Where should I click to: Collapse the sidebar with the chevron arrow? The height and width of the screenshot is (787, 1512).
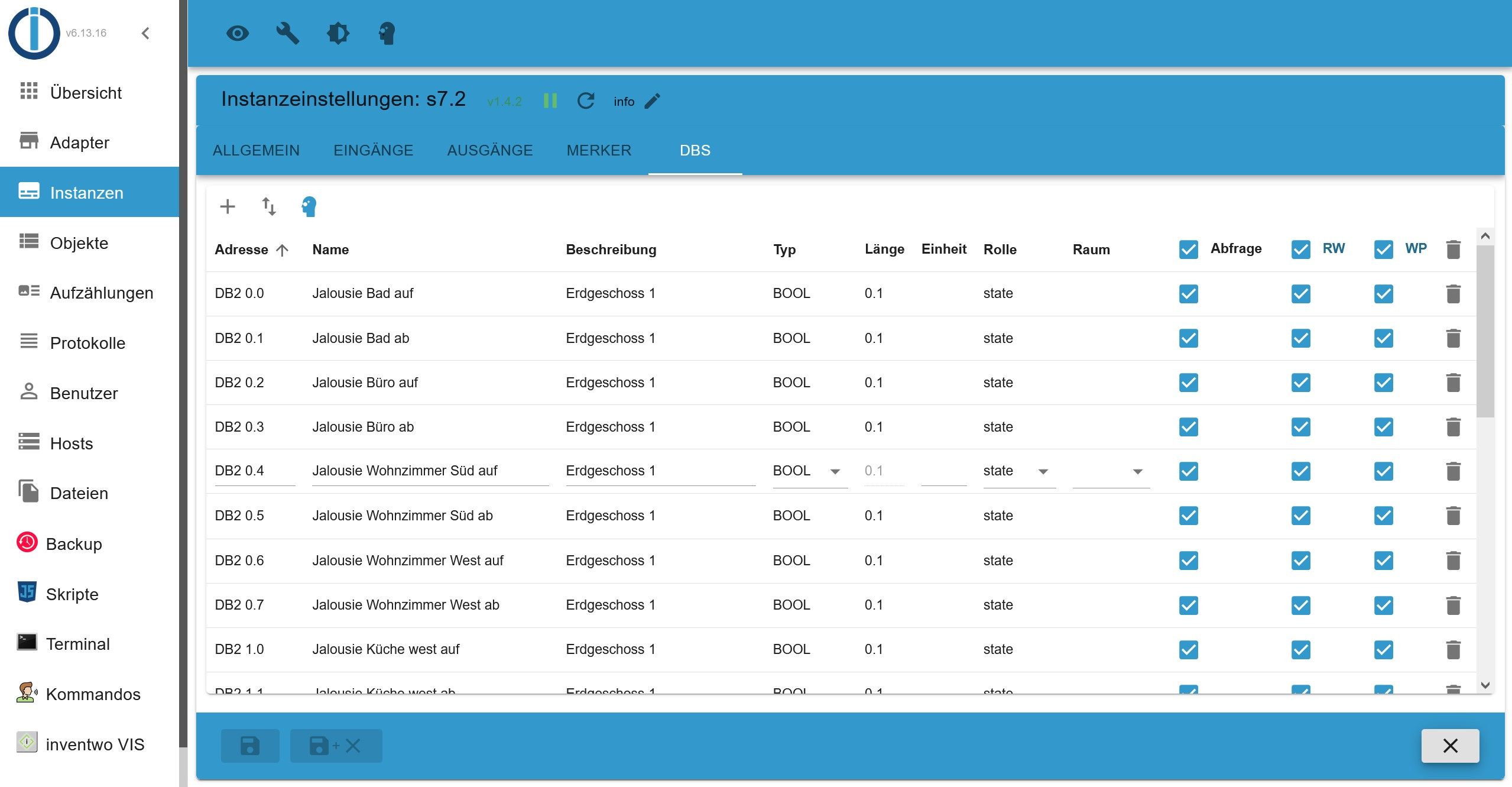146,33
